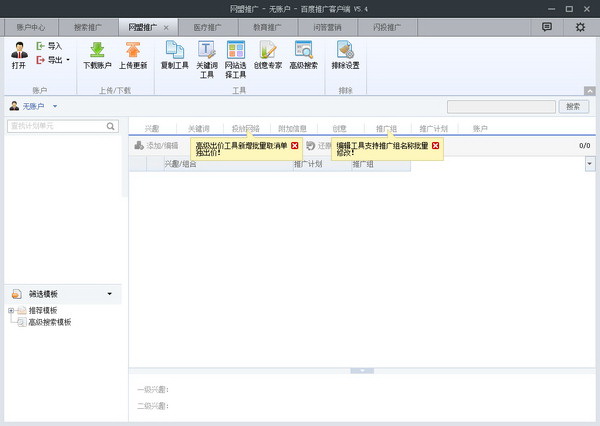Screen dimensions: 600x426
Task: Click the 搜索 search button
Action: (571, 106)
